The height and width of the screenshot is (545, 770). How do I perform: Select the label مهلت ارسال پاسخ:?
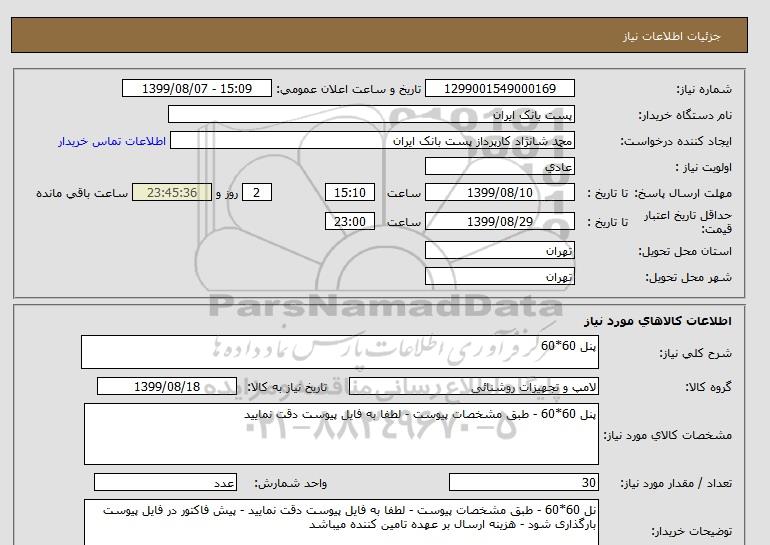685,193
